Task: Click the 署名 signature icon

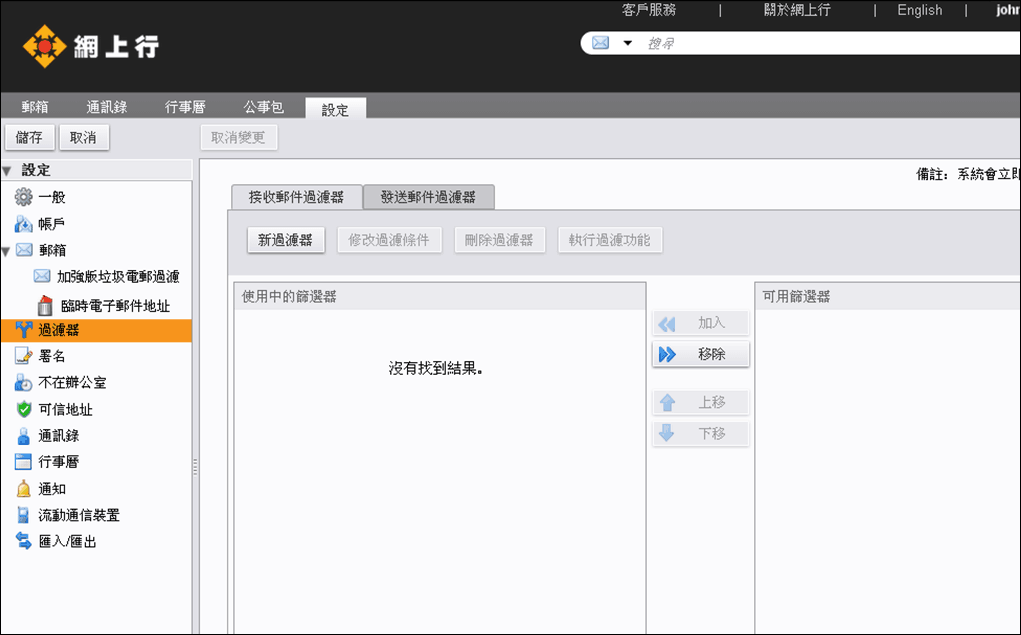Action: [x=23, y=356]
